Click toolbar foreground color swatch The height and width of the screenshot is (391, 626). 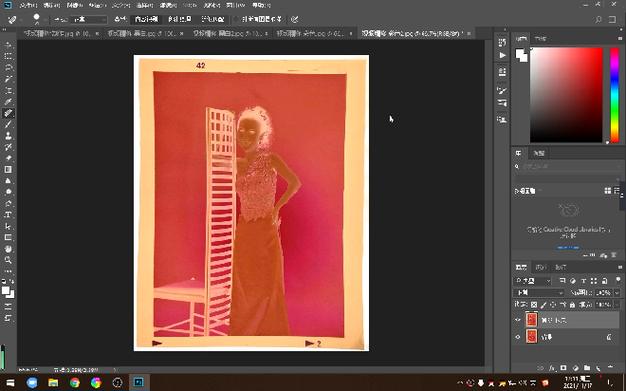(x=6, y=291)
